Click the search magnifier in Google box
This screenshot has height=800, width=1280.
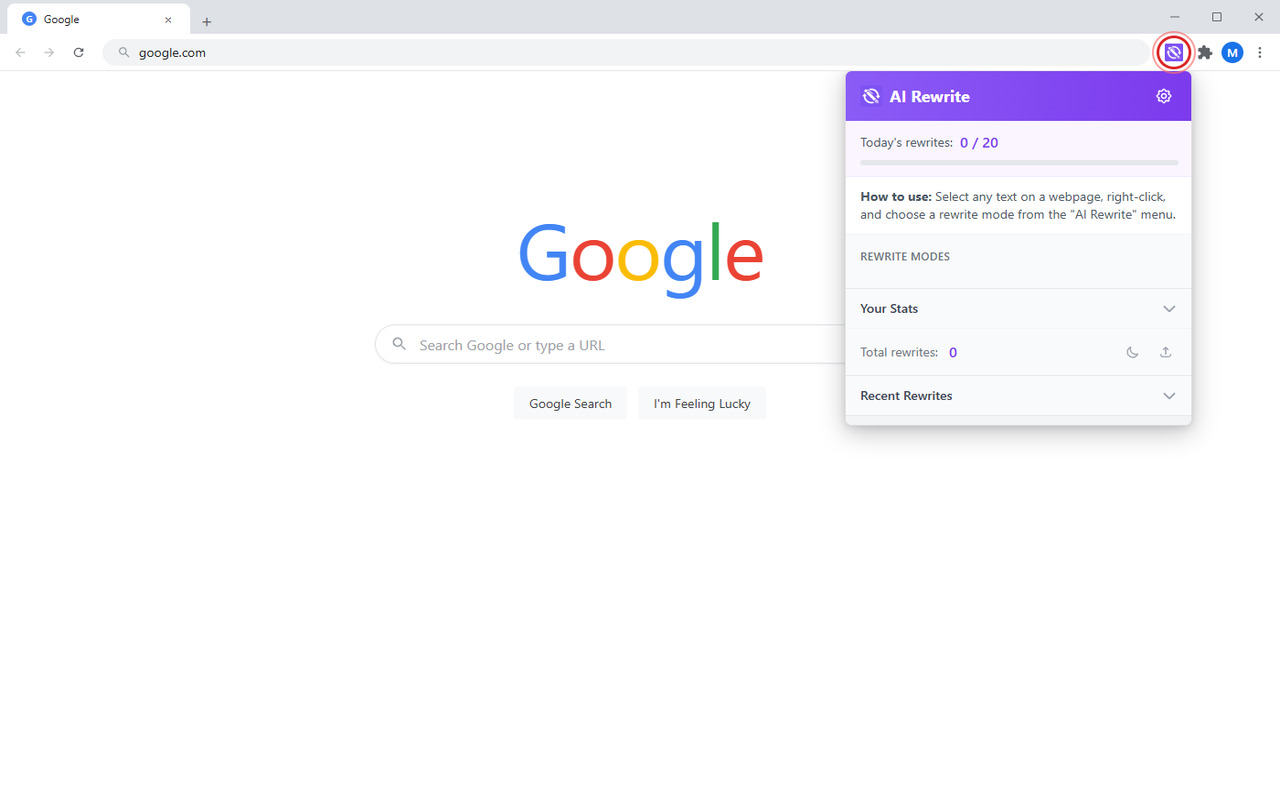(399, 344)
